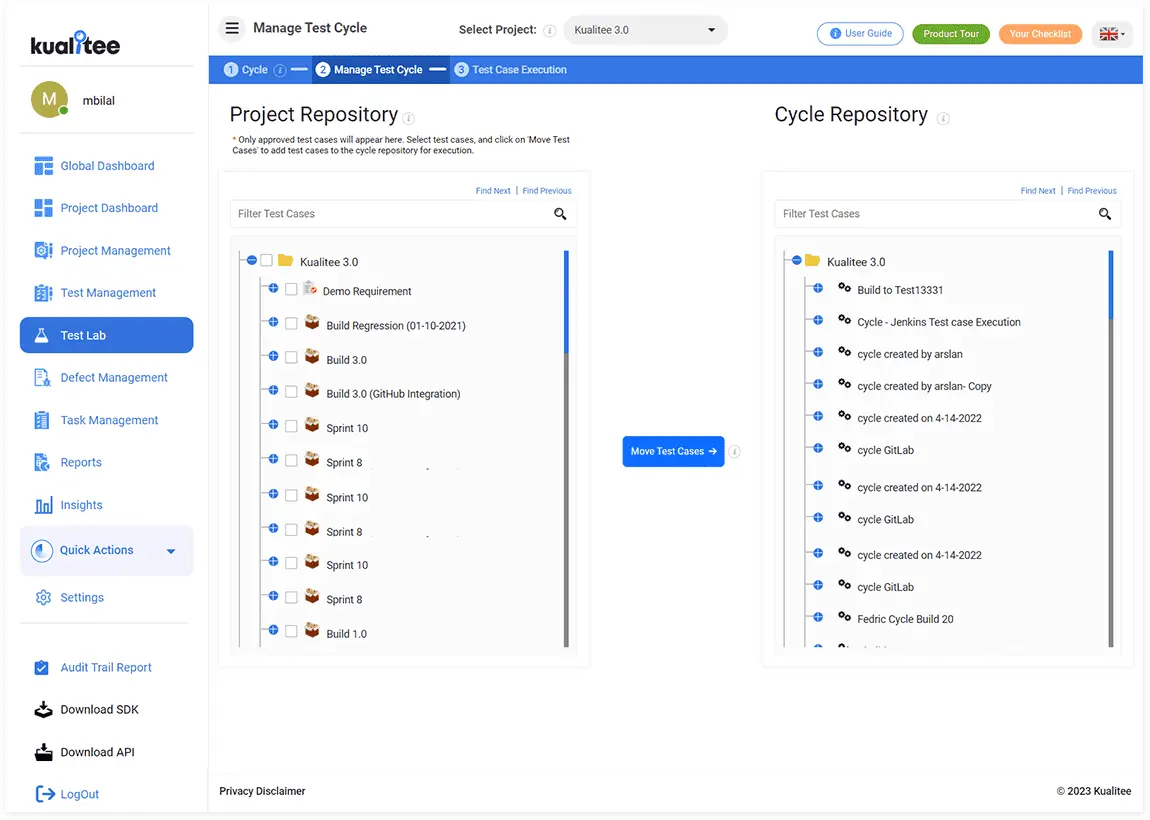Screen dimensions: 1150x820
Task: Click the Settings gear icon
Action: (x=43, y=598)
